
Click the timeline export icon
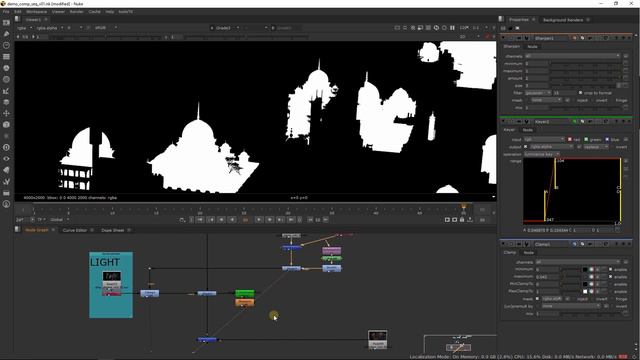(470, 220)
